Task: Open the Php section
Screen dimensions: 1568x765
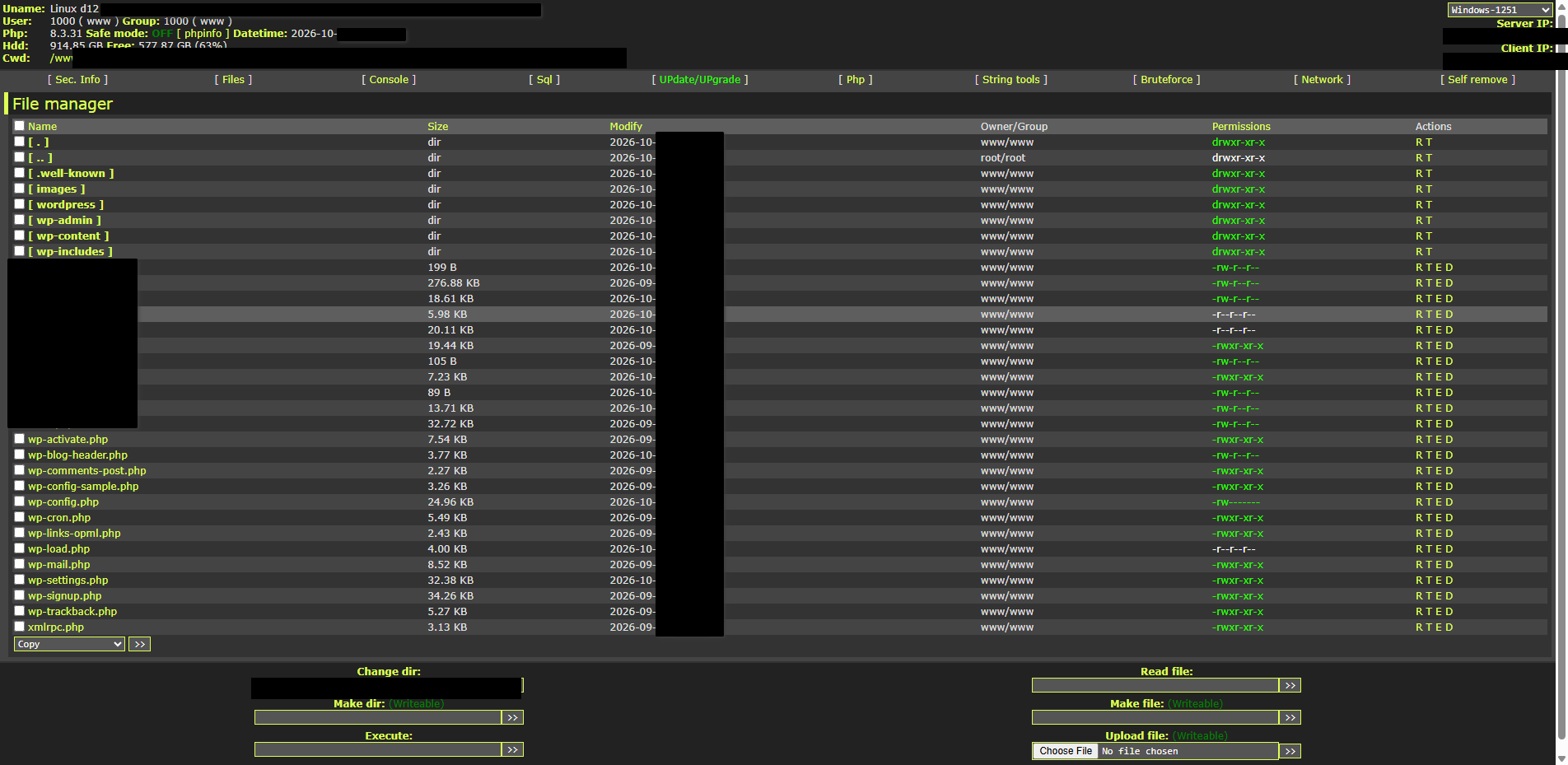Action: (856, 80)
